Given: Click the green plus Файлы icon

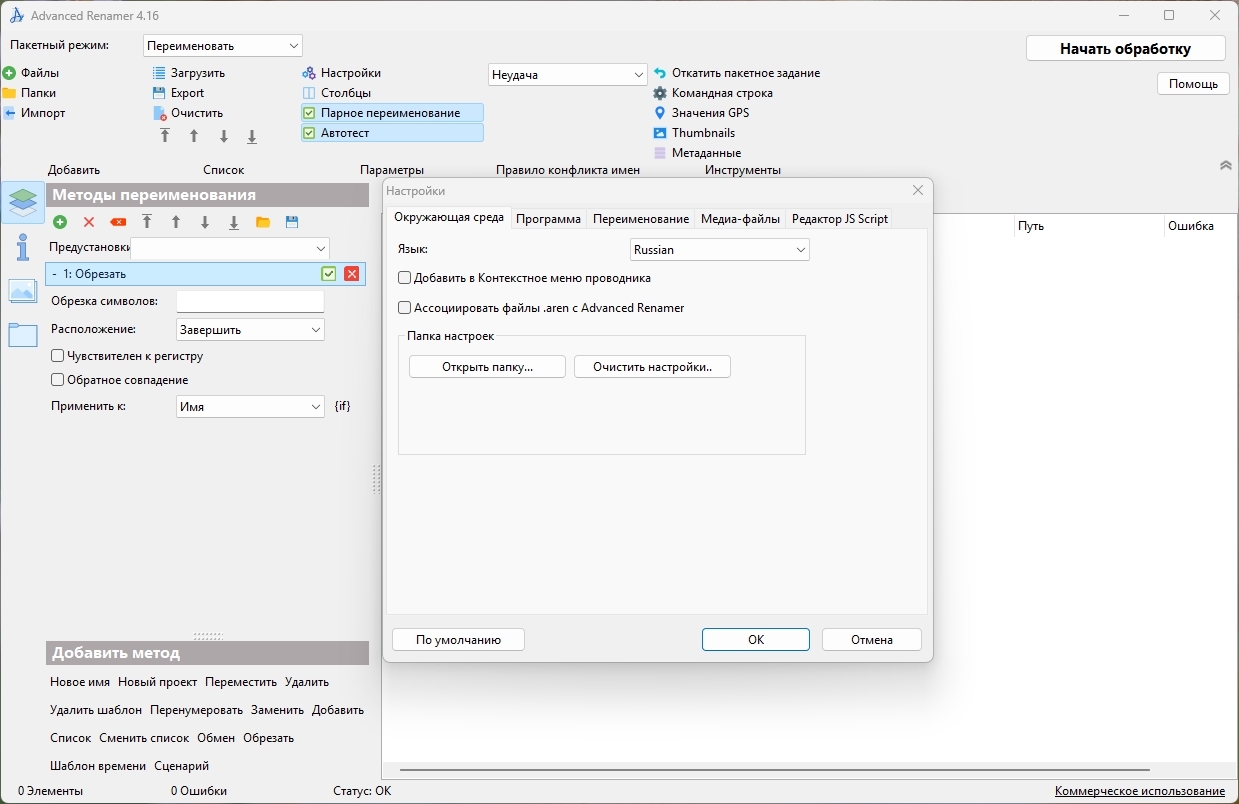Looking at the screenshot, I should tap(9, 73).
